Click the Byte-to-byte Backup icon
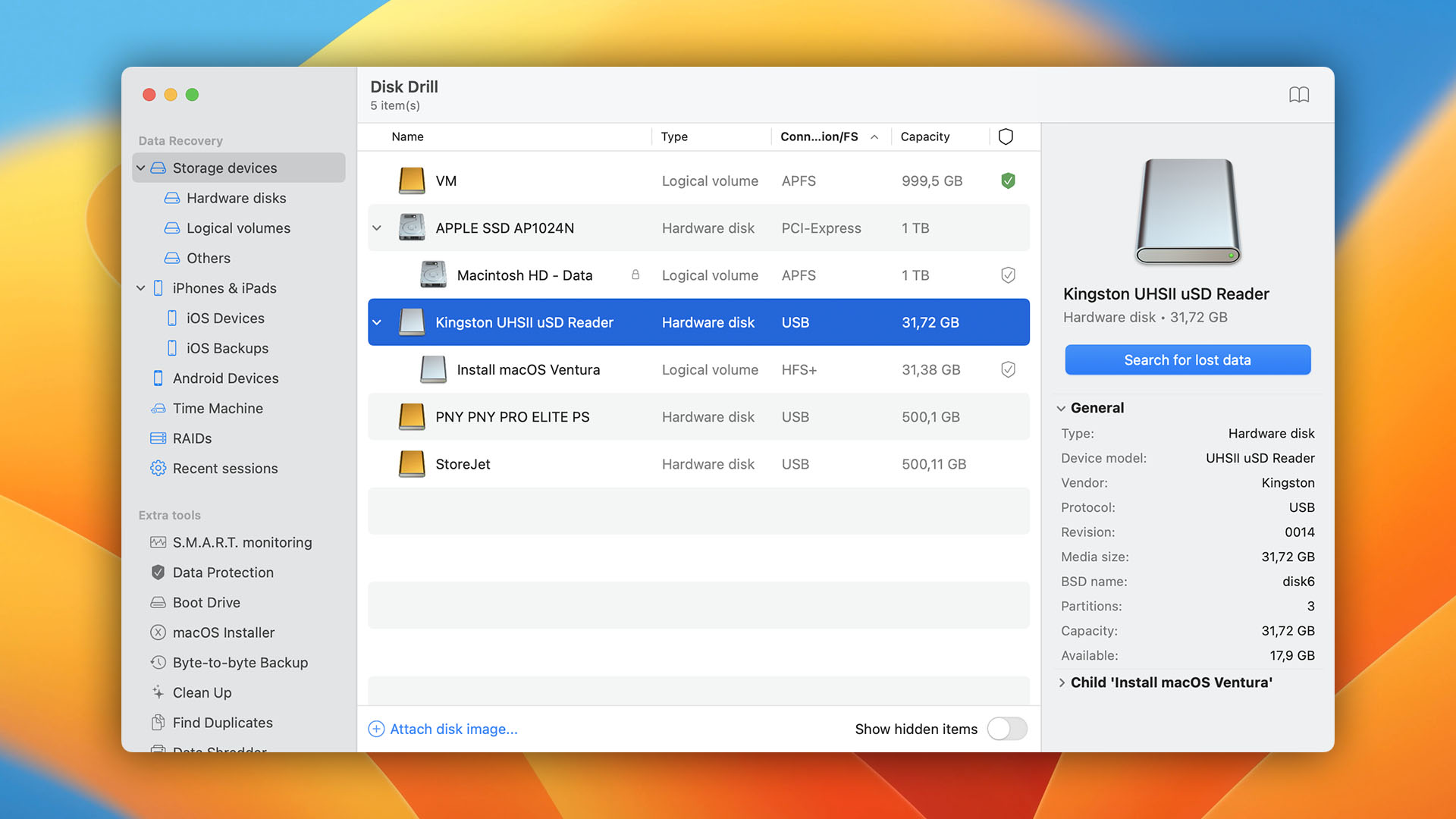The width and height of the screenshot is (1456, 819). [158, 662]
